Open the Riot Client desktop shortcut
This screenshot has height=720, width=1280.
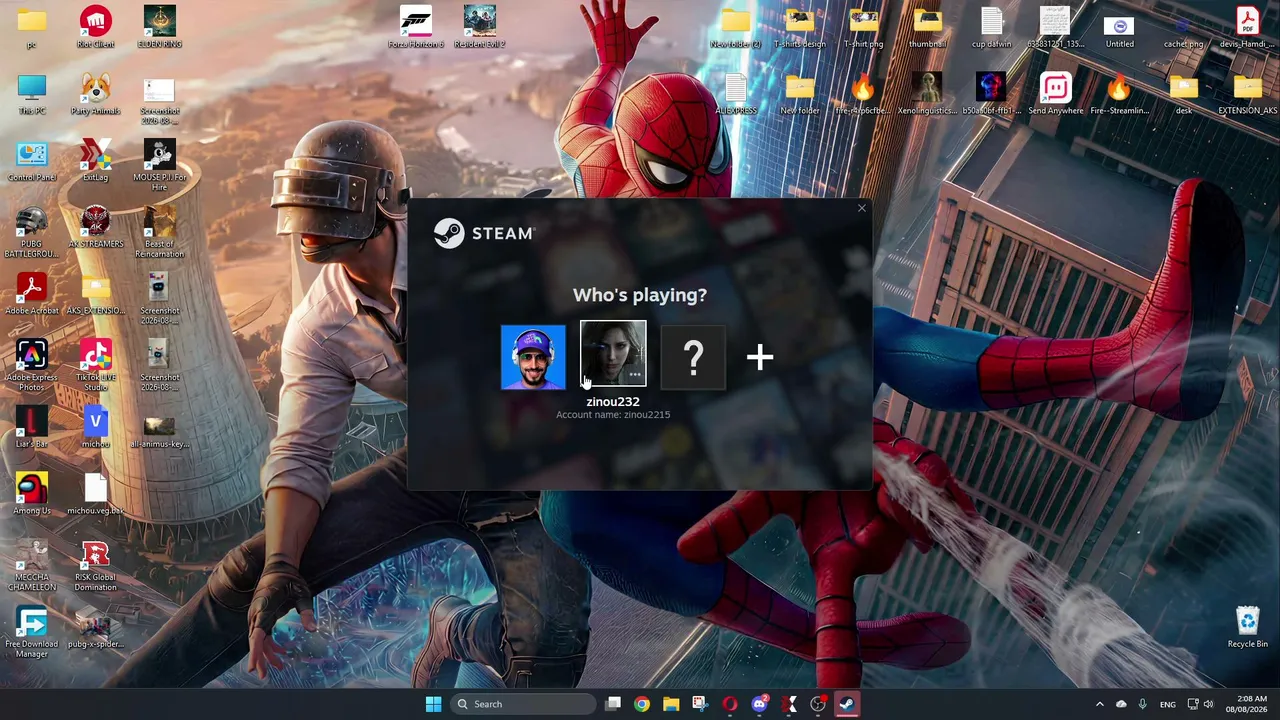(96, 27)
